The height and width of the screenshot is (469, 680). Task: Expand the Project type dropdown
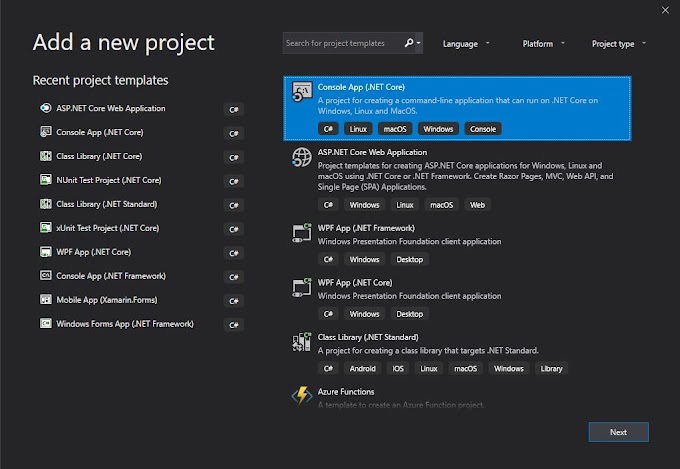pos(618,44)
